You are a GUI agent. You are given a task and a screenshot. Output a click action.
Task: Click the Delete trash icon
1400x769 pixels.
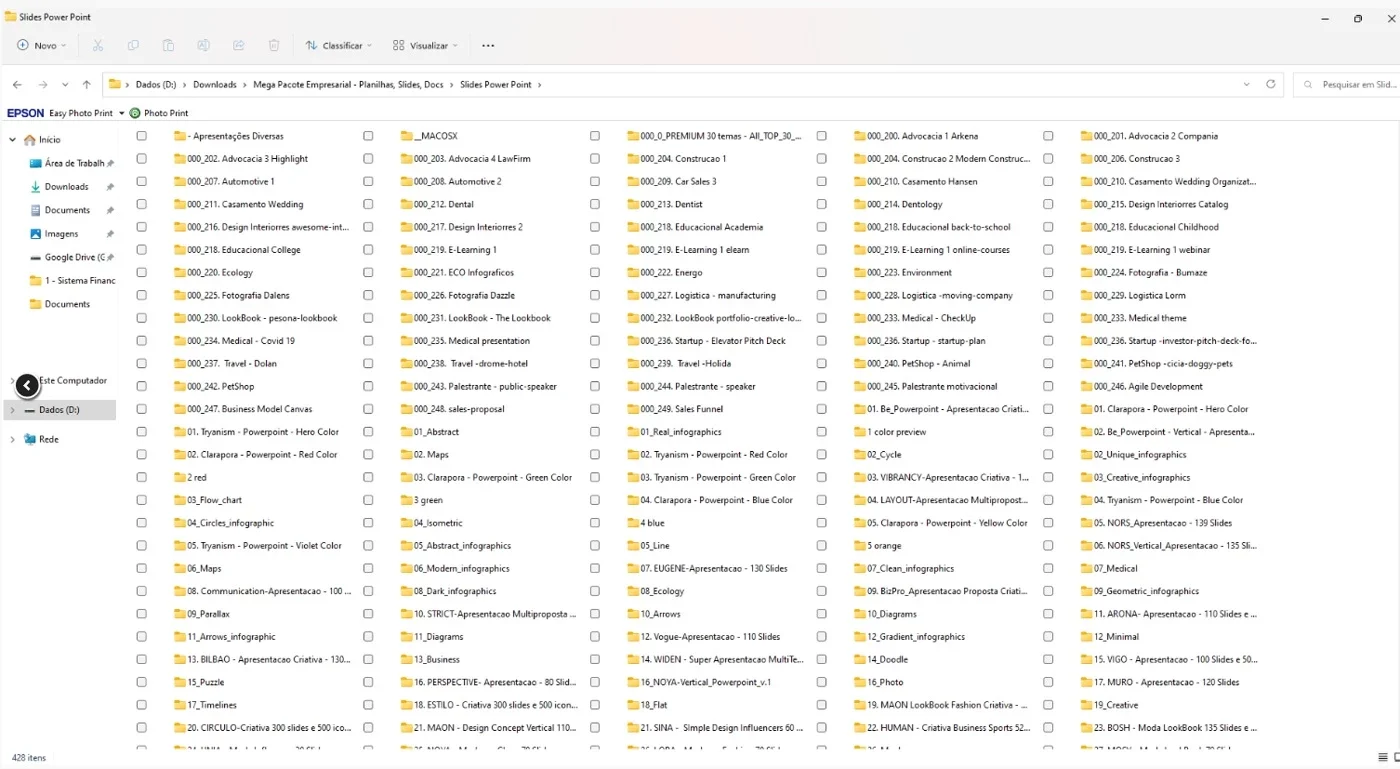274,45
